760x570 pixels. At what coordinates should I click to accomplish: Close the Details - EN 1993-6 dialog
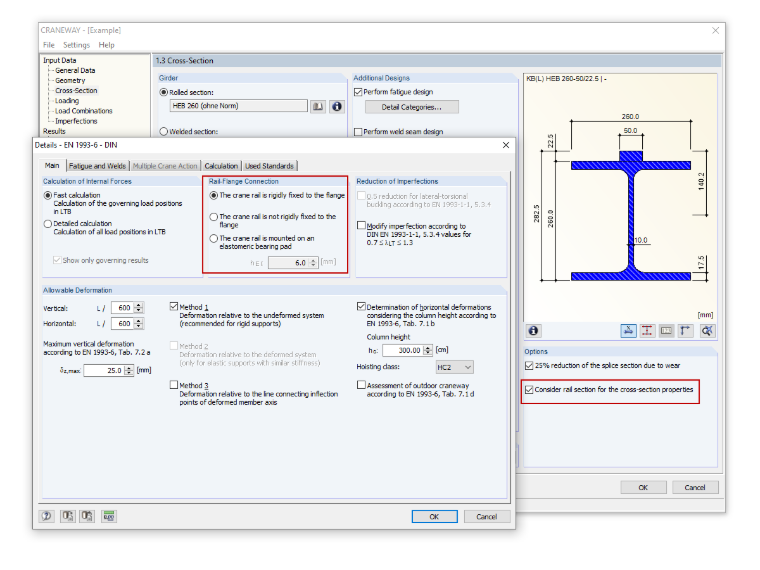[506, 145]
